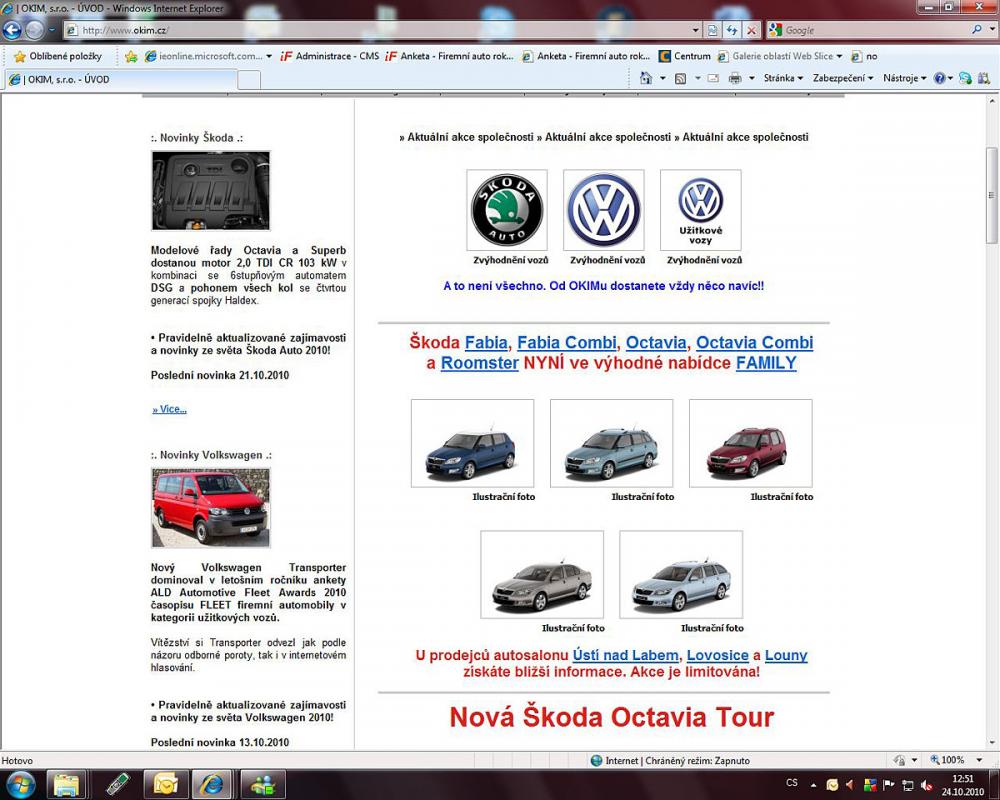Print the page with the printer icon
1000x800 pixels.
(735, 78)
